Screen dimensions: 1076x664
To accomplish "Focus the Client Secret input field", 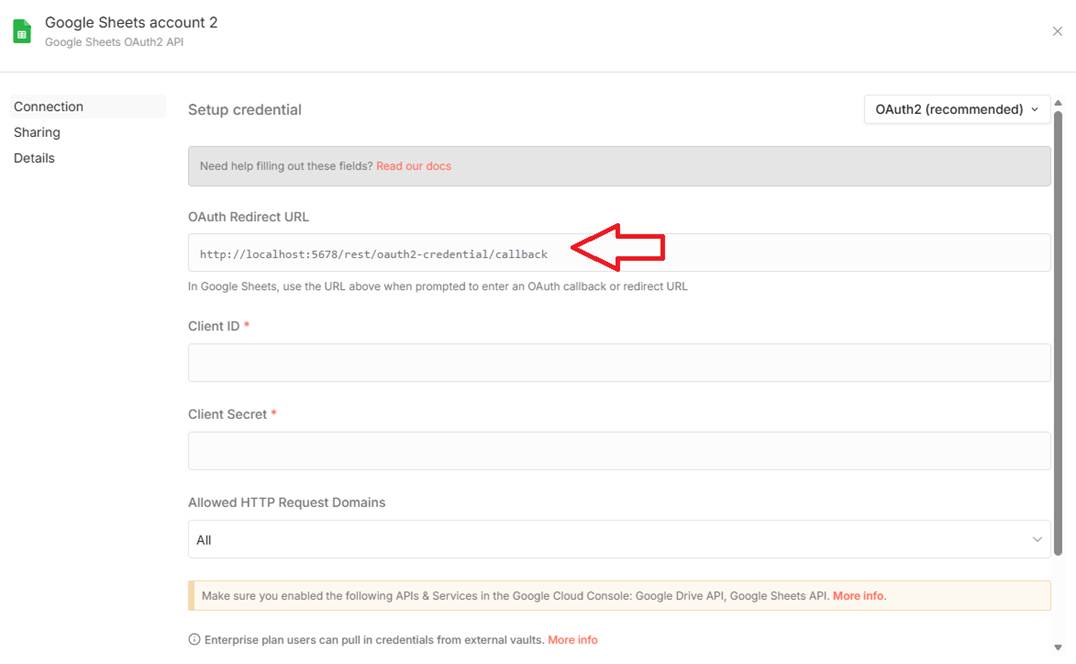I will coord(618,451).
